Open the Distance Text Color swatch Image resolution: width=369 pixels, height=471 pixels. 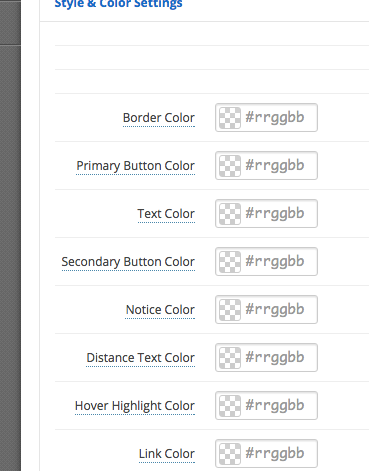[230, 358]
